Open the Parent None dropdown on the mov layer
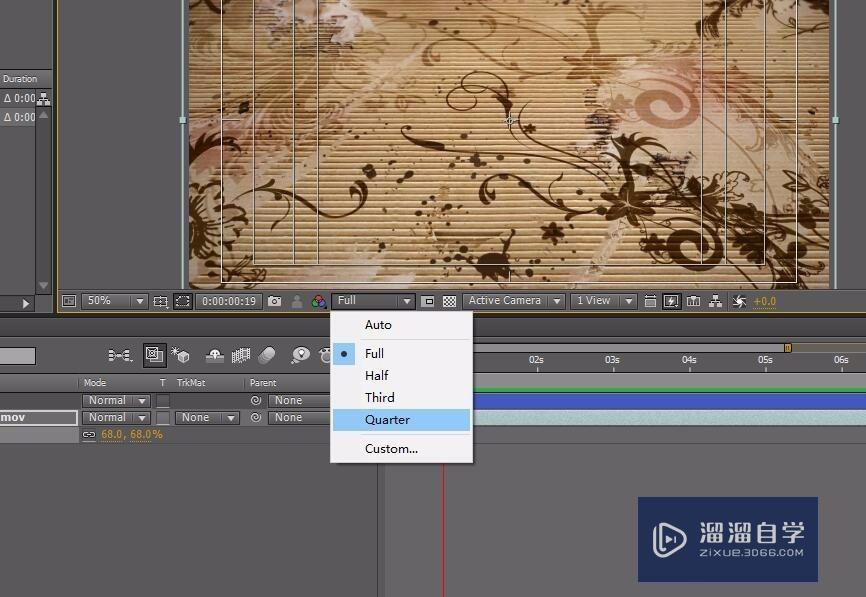 [x=299, y=418]
